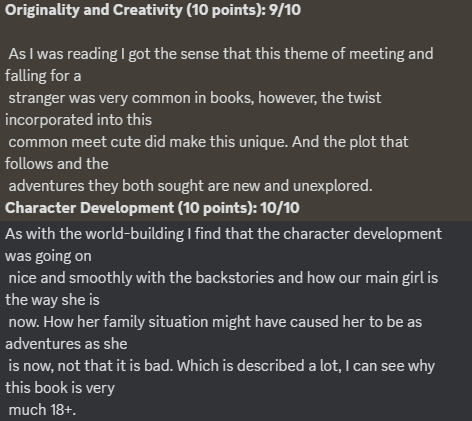Click the 'the way she is' line
Image resolution: width=472 pixels, height=421 pixels.
(x=52, y=300)
